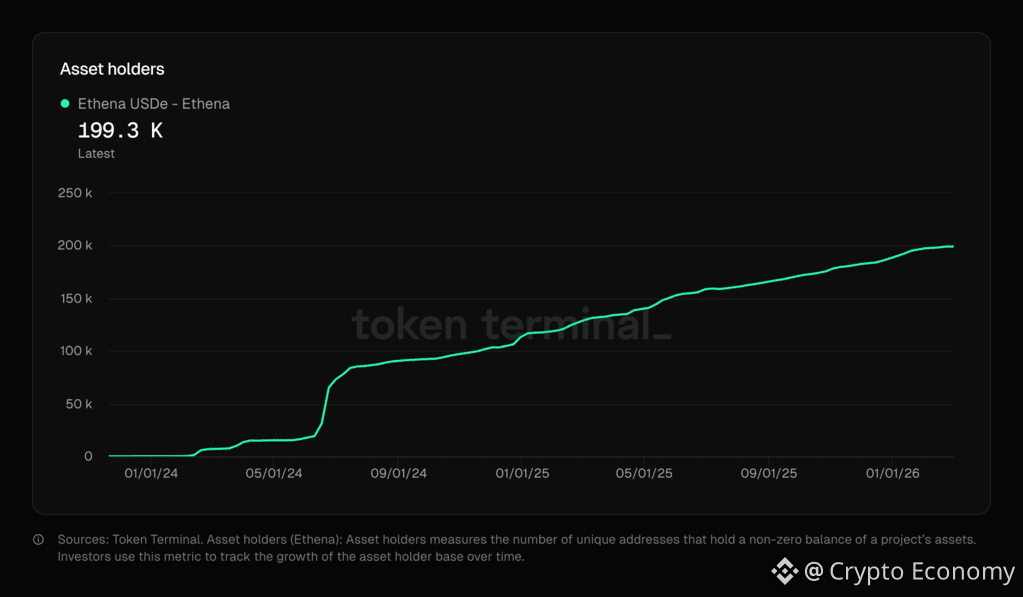Click the 09/01/24 x-axis date label
The image size is (1023, 597).
(398, 473)
